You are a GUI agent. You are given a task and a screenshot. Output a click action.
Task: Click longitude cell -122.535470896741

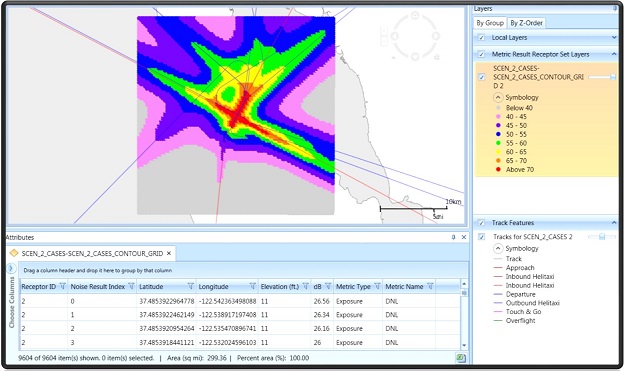point(227,329)
